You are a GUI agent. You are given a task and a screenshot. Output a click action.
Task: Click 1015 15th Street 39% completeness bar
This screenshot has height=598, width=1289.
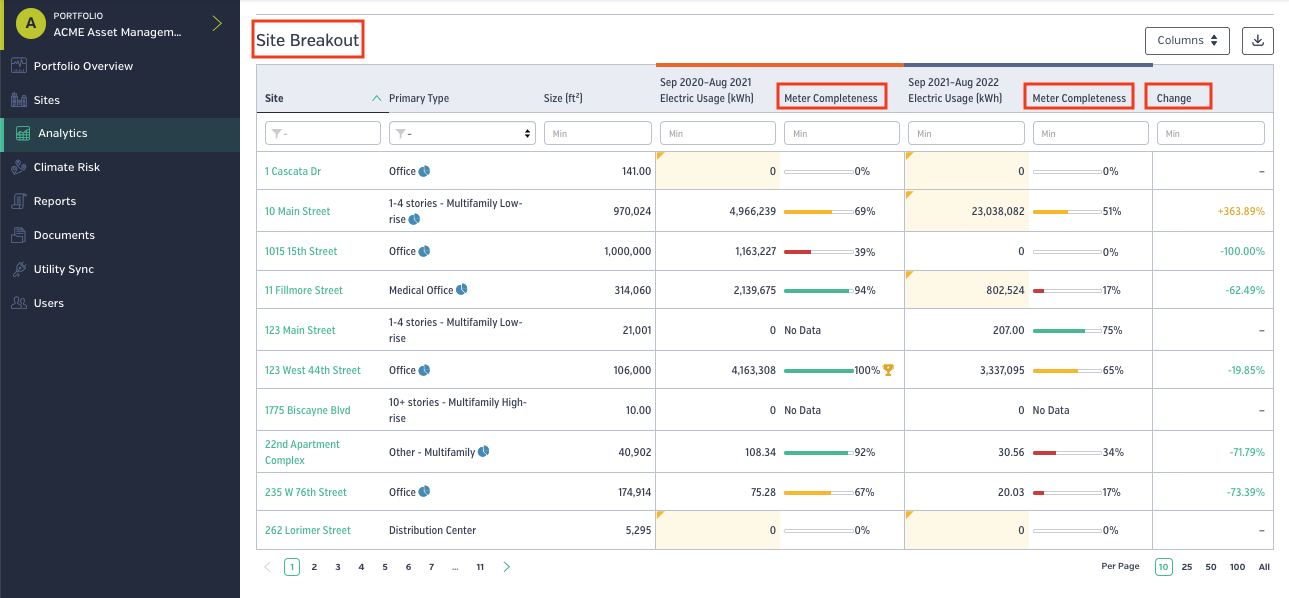[x=818, y=252]
